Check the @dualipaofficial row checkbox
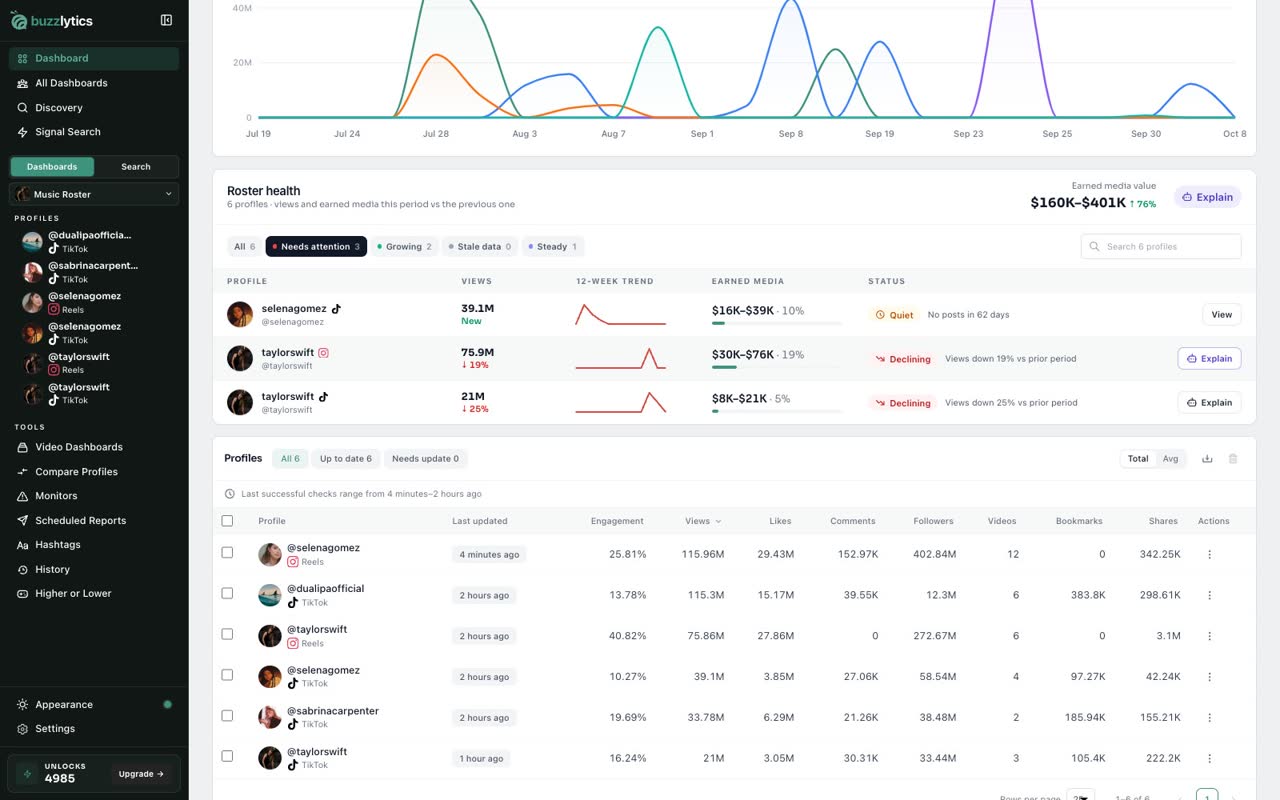Image resolution: width=1280 pixels, height=800 pixels. [227, 593]
